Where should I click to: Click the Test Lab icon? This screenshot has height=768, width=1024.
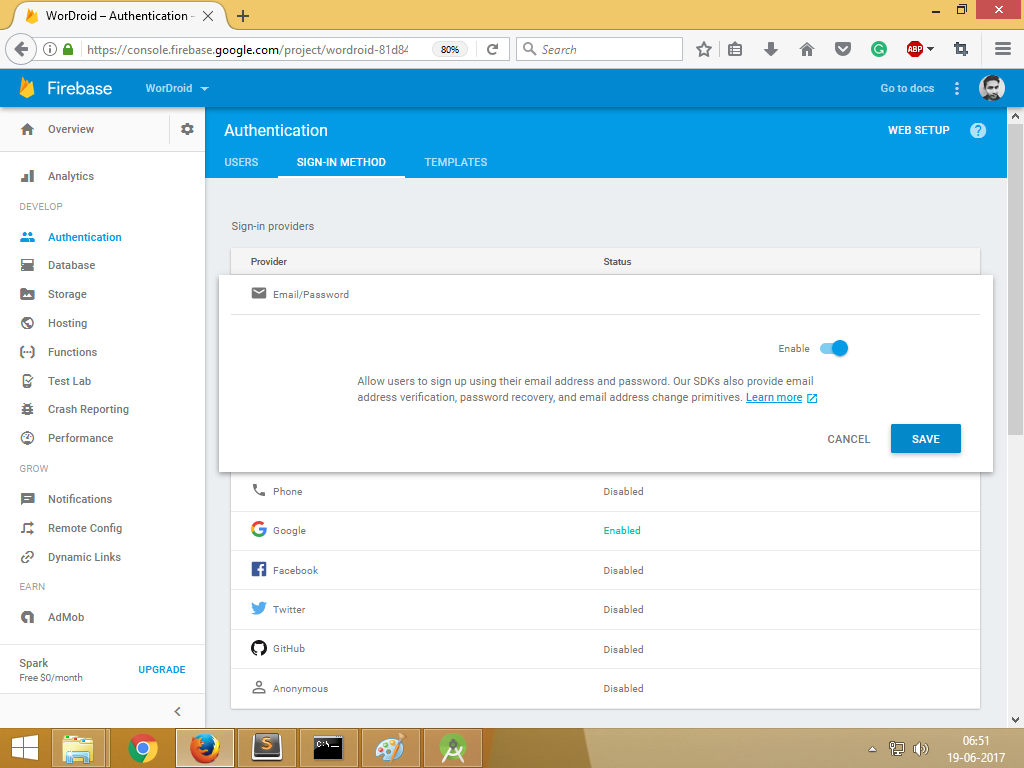(x=27, y=381)
